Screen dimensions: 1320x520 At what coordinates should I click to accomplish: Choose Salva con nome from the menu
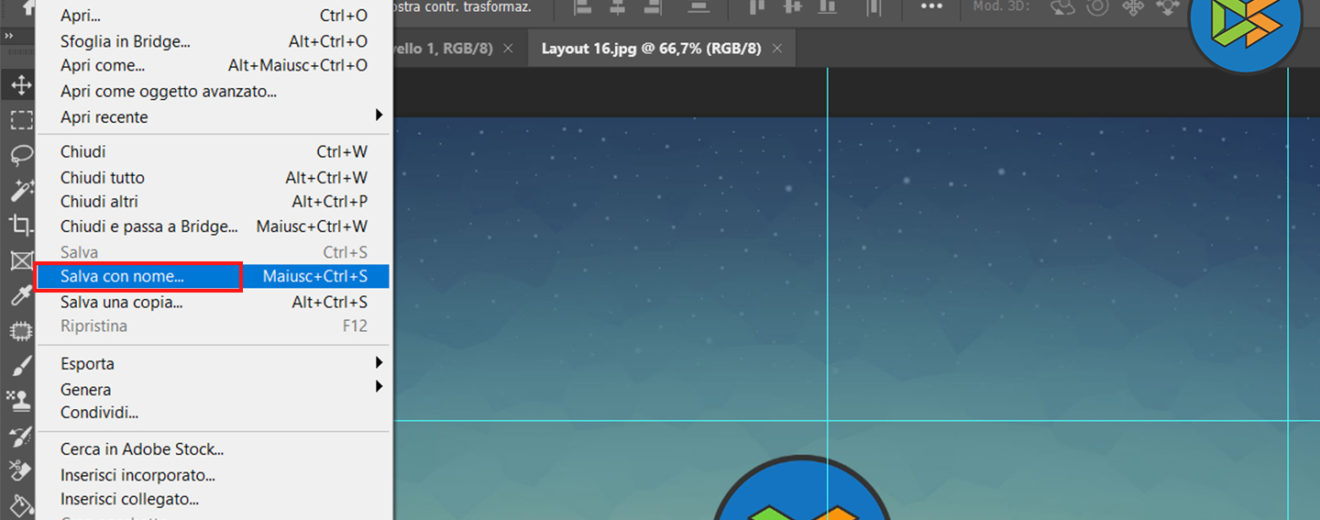(x=122, y=276)
